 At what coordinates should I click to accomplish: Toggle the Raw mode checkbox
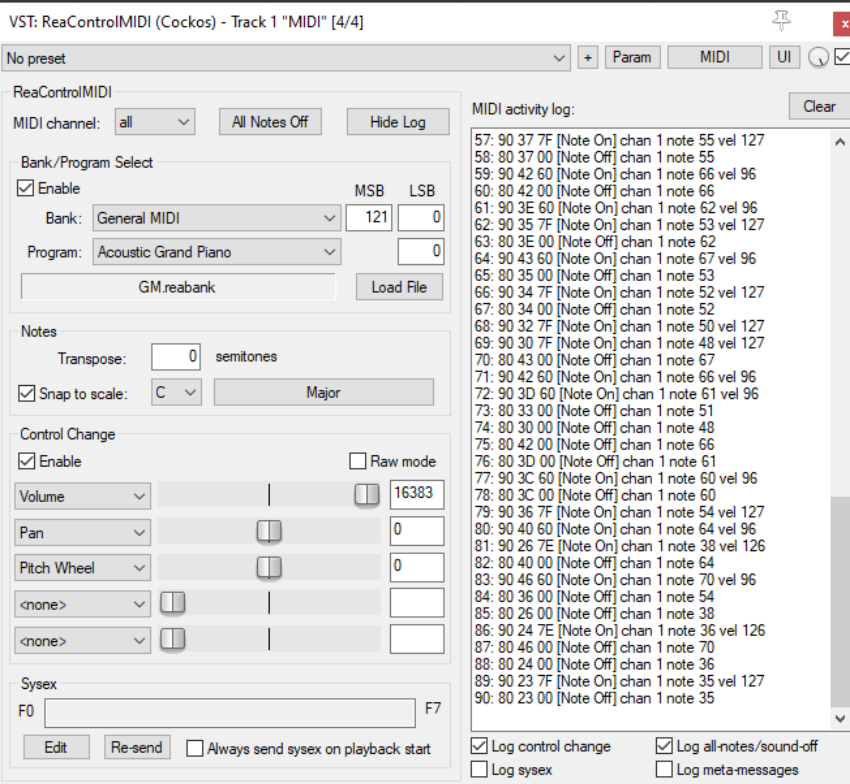tap(358, 461)
